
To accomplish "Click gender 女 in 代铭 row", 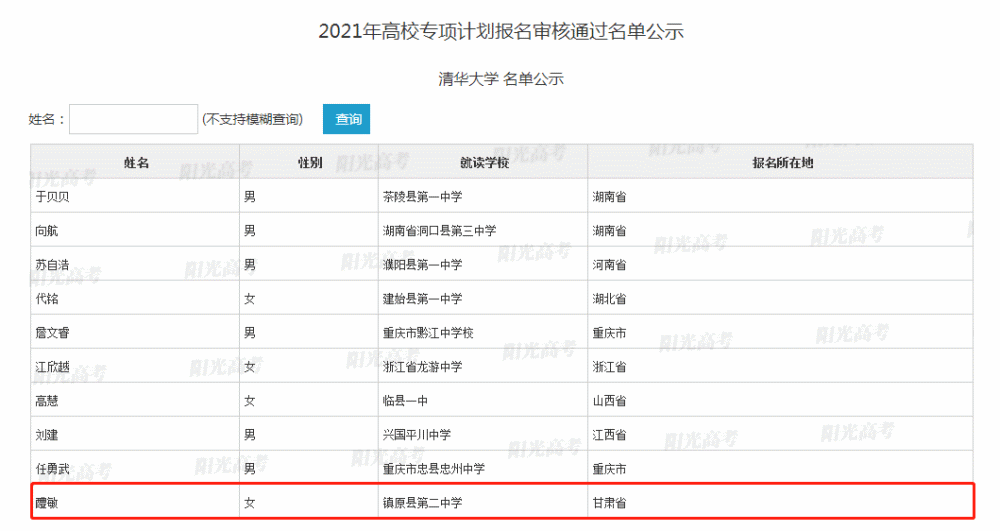I will (x=249, y=298).
